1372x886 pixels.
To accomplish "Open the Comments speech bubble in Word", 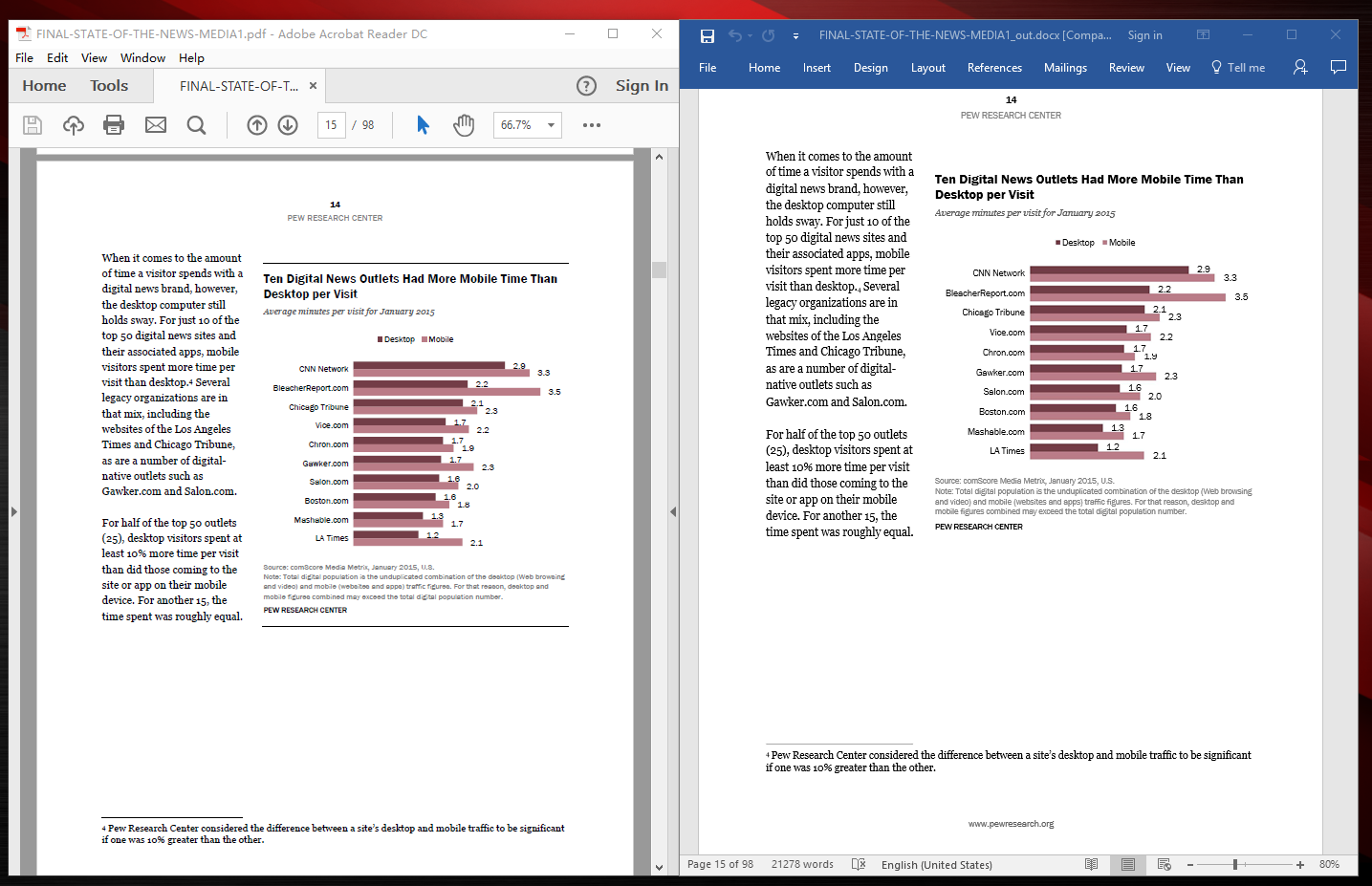I will (x=1339, y=67).
